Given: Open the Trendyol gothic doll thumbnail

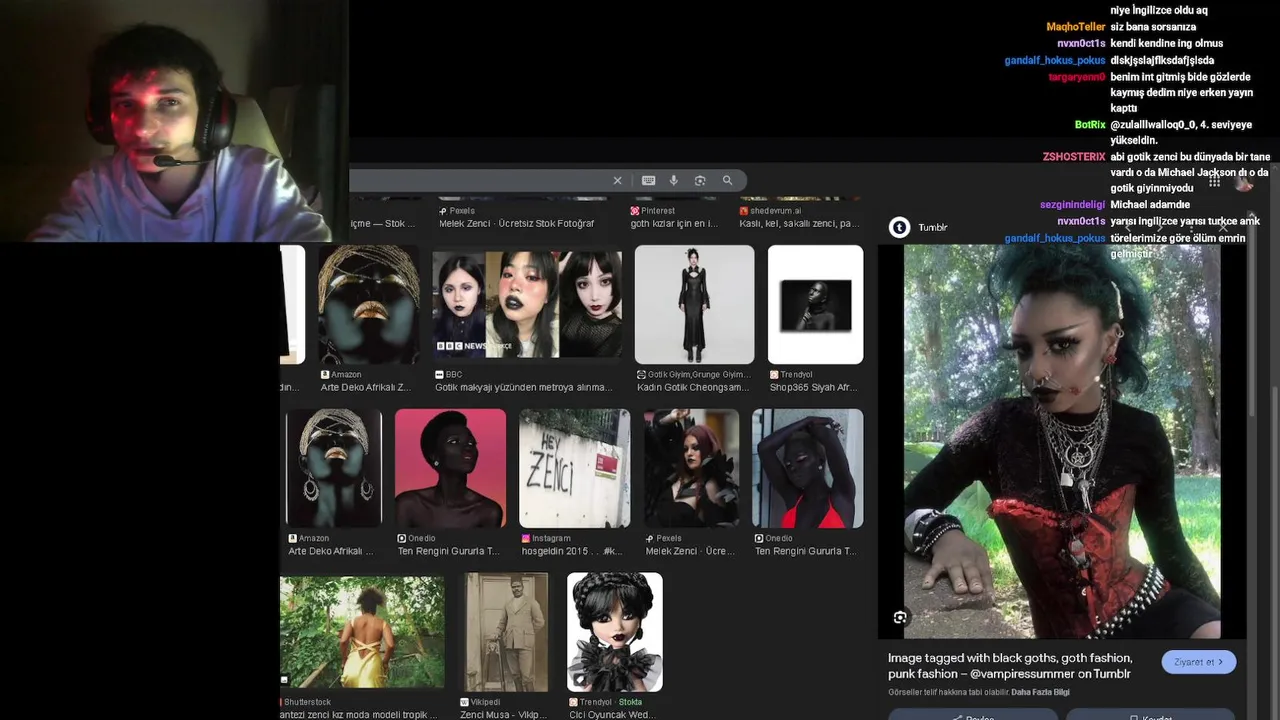Looking at the screenshot, I should pyautogui.click(x=614, y=632).
